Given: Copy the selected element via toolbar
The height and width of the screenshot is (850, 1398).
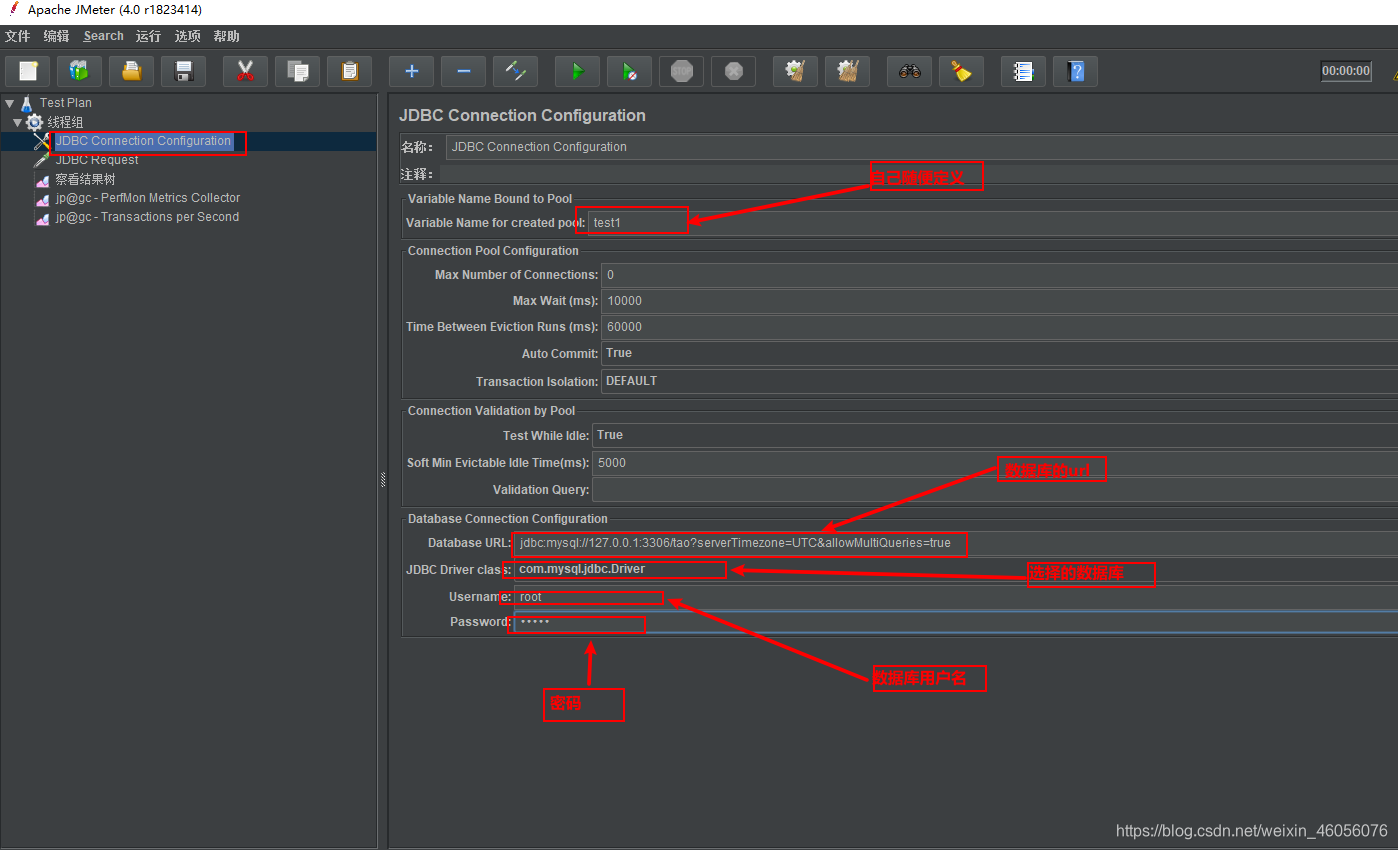Looking at the screenshot, I should pos(297,71).
